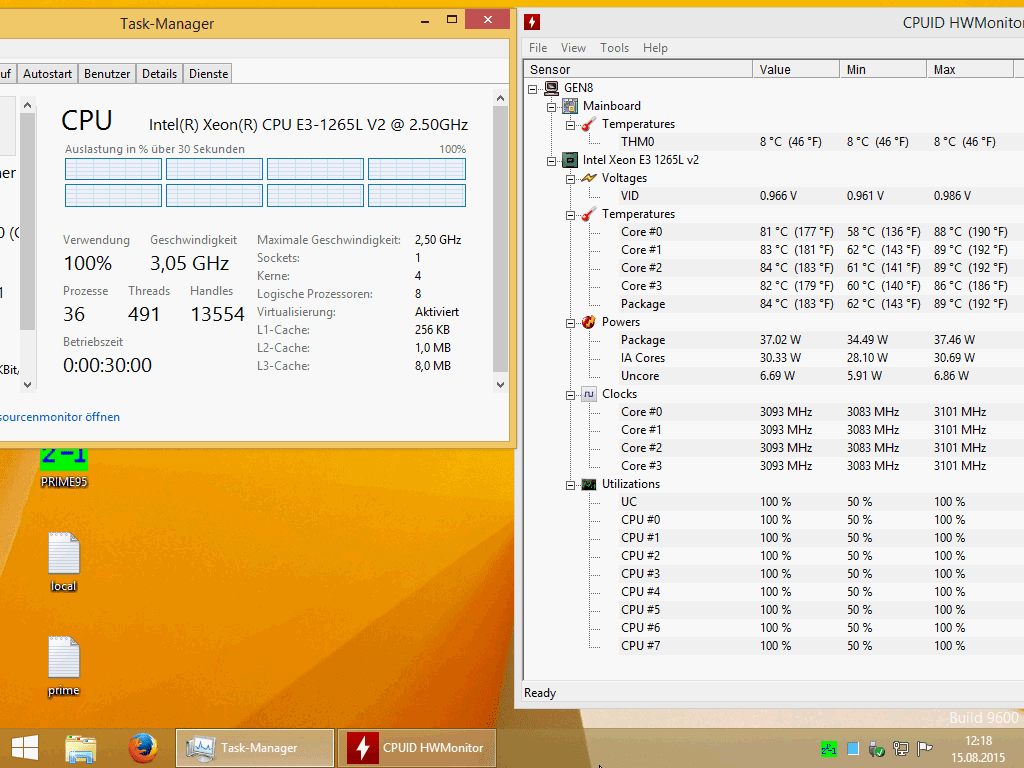The width and height of the screenshot is (1024, 768).
Task: Click the up arrow of Task-Manager's left list scrollbar
Action: click(27, 104)
